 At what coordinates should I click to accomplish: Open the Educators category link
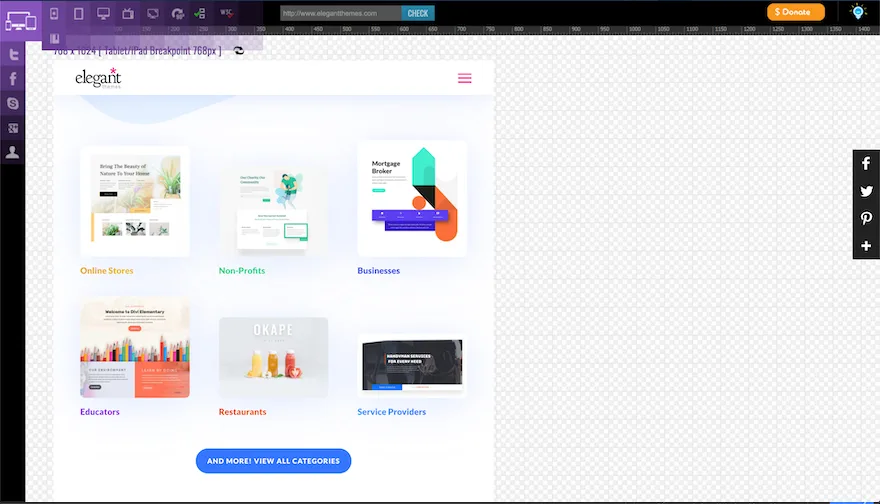(100, 411)
